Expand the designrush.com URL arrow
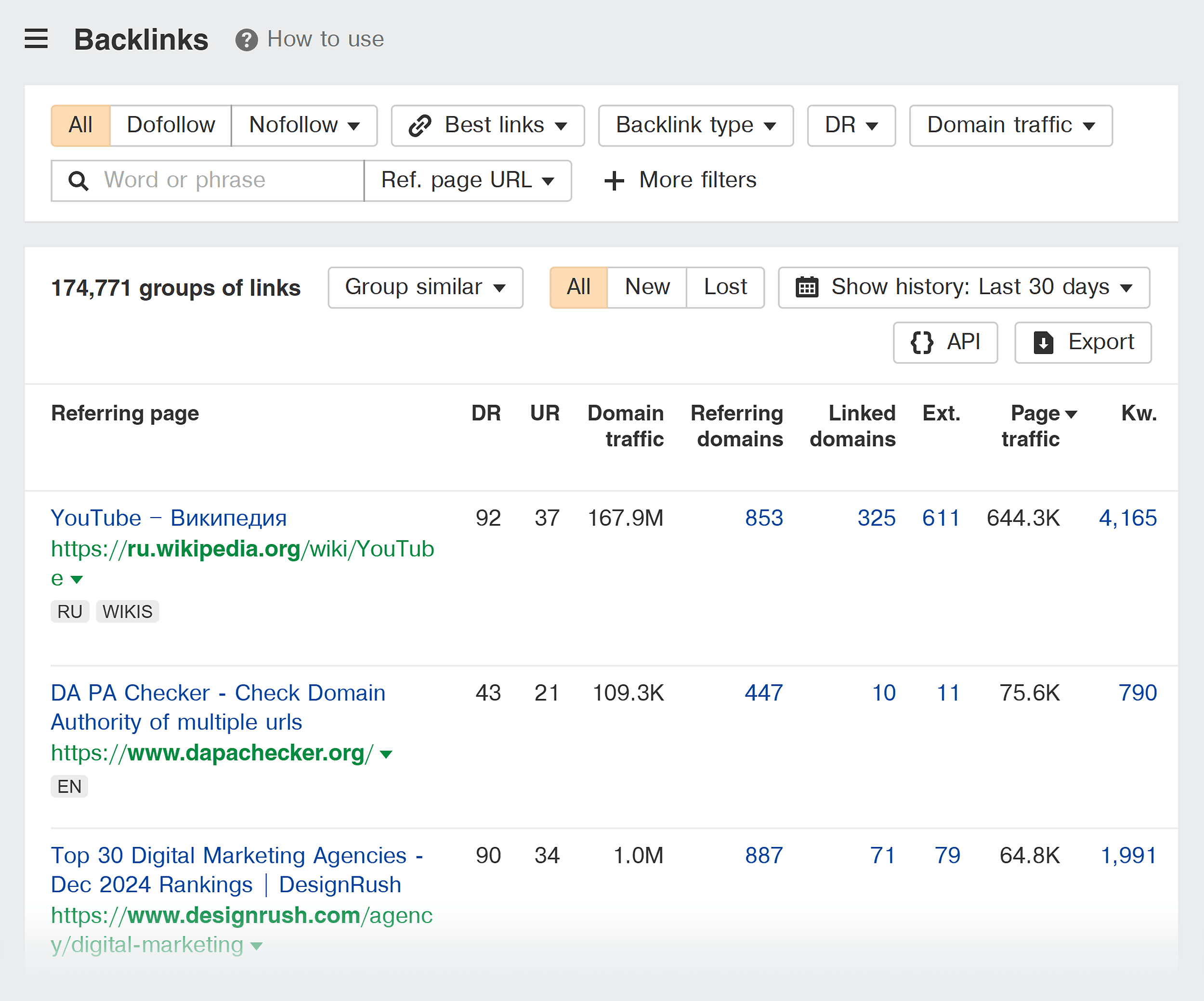1204x1001 pixels. click(257, 946)
